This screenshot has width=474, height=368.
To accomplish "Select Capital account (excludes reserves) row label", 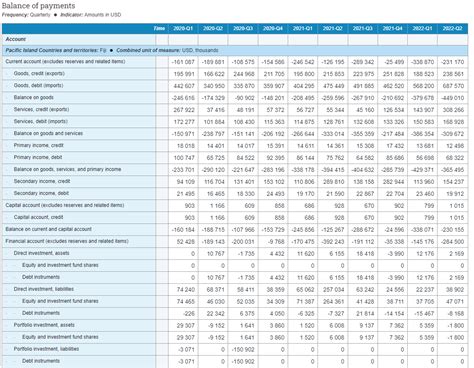I will click(x=65, y=205).
